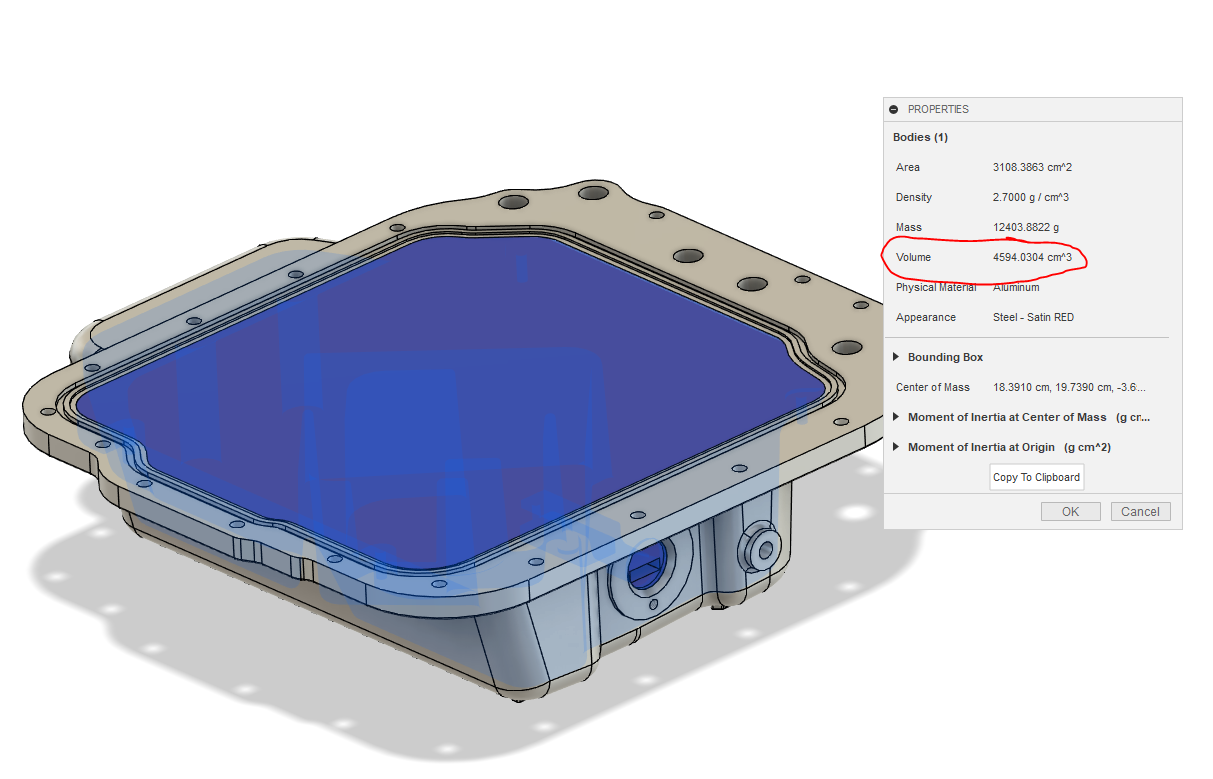Click the Aluminum physical material value
The height and width of the screenshot is (779, 1213).
click(1016, 287)
